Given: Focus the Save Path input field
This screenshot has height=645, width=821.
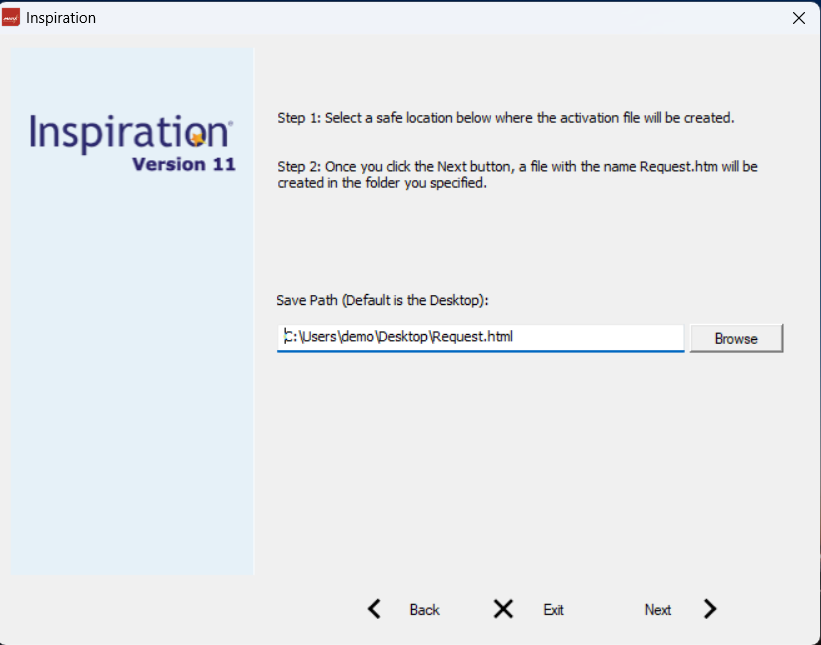Looking at the screenshot, I should 480,338.
